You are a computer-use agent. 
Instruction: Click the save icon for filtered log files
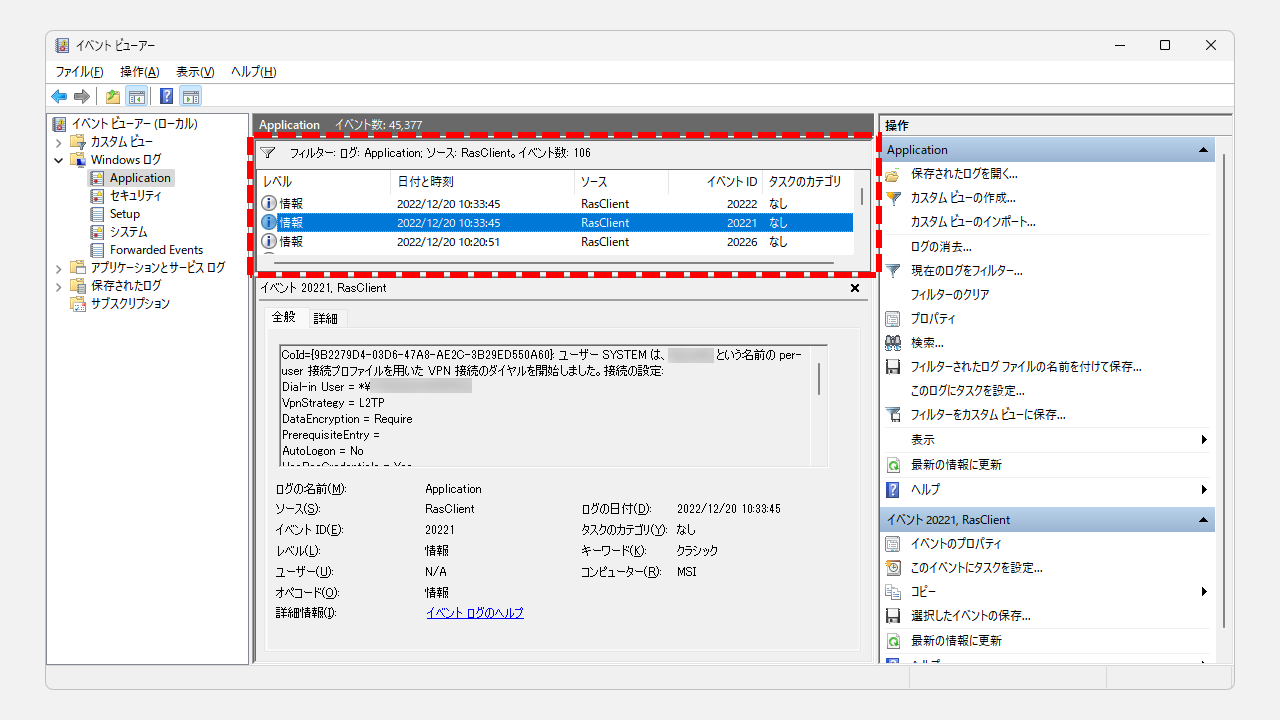(893, 366)
